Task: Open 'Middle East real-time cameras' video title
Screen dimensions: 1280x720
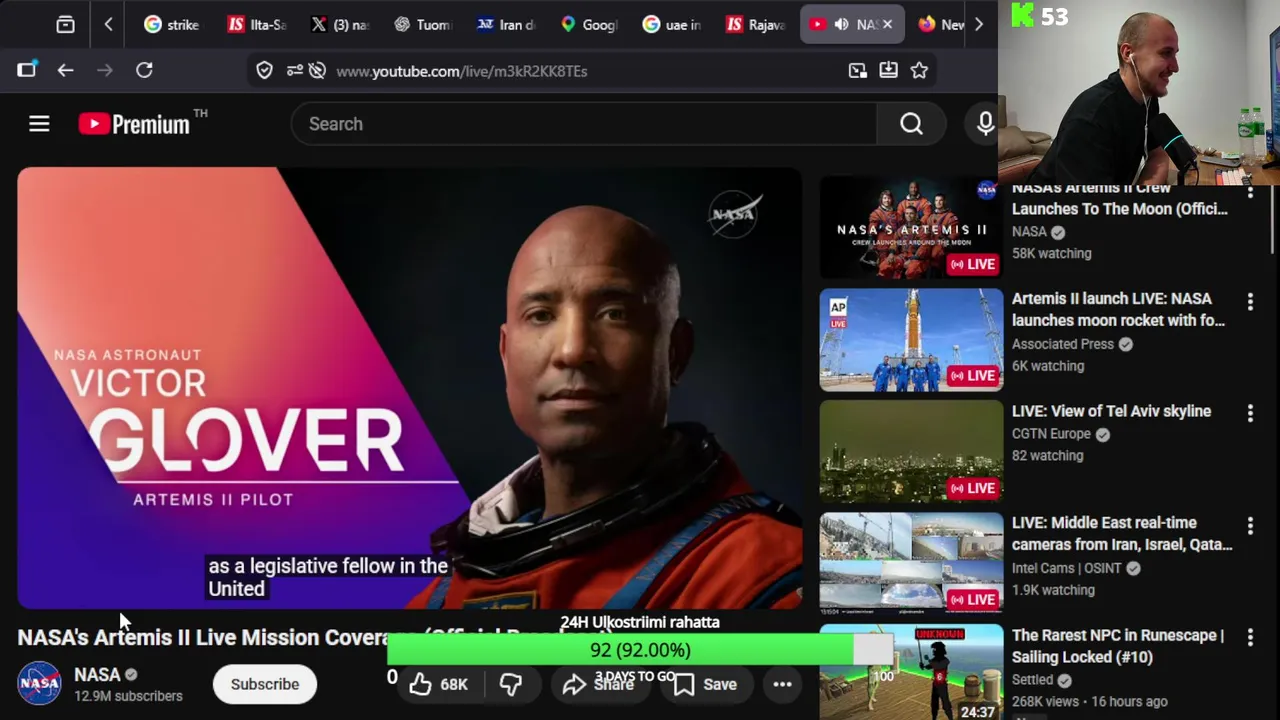Action: [1122, 534]
